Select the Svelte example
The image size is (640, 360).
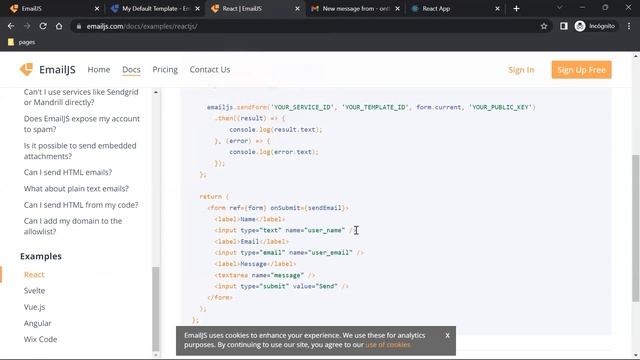pyautogui.click(x=34, y=291)
